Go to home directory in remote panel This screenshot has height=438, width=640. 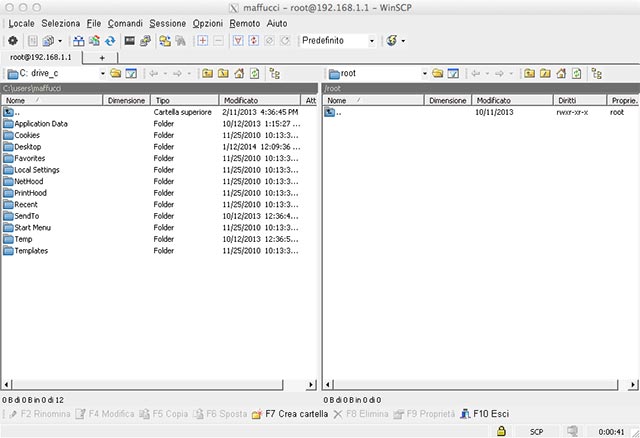coord(561,73)
